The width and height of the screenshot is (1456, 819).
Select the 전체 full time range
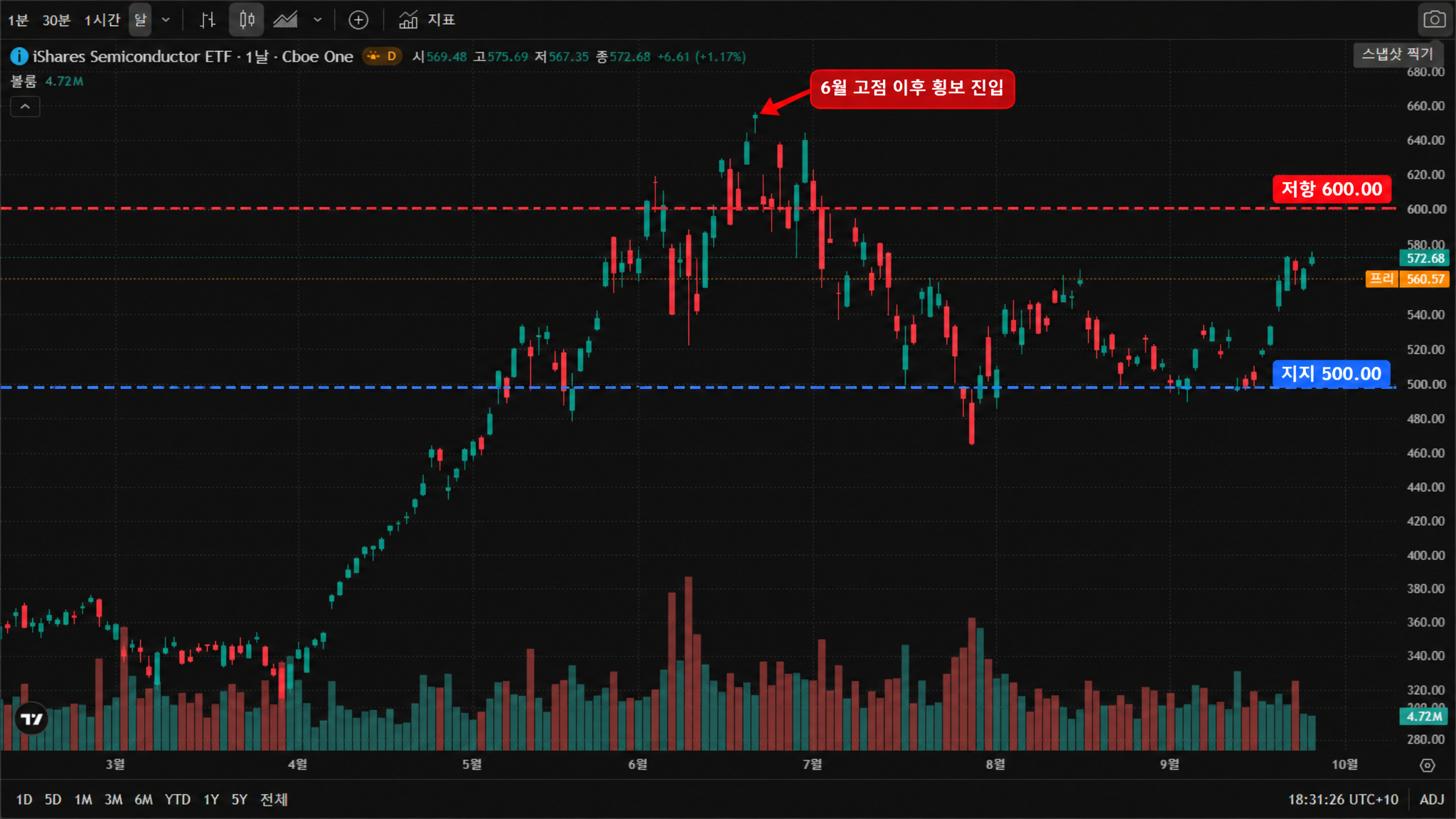(x=274, y=799)
